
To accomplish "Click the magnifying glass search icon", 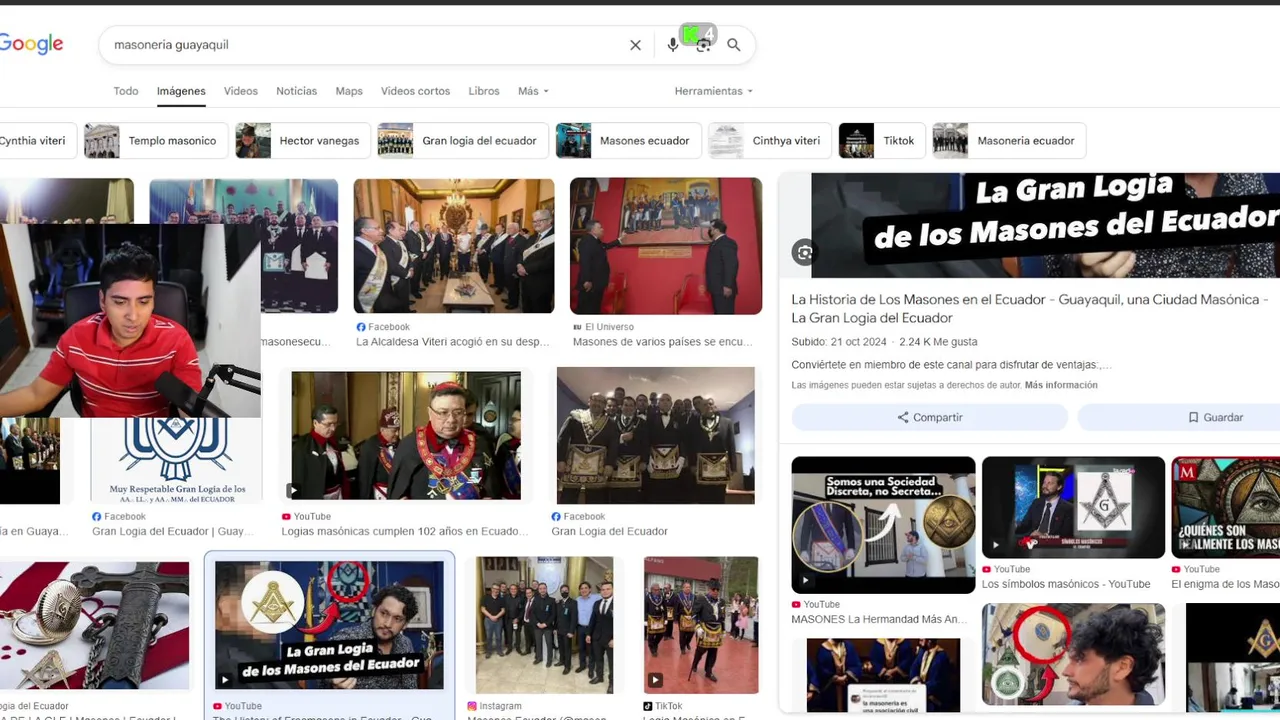I will coord(734,45).
